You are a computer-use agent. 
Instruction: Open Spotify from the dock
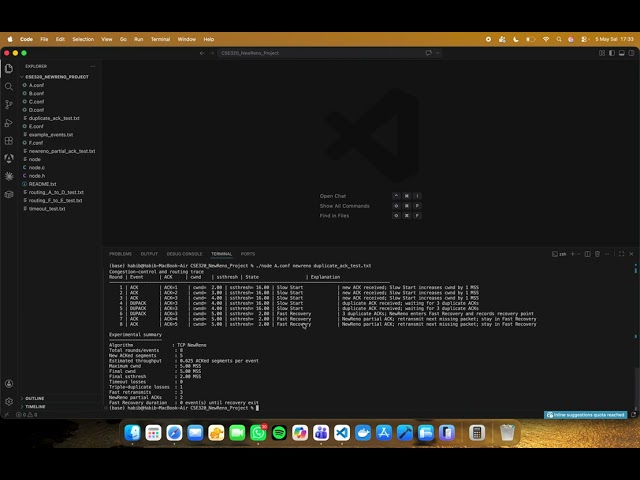279,433
